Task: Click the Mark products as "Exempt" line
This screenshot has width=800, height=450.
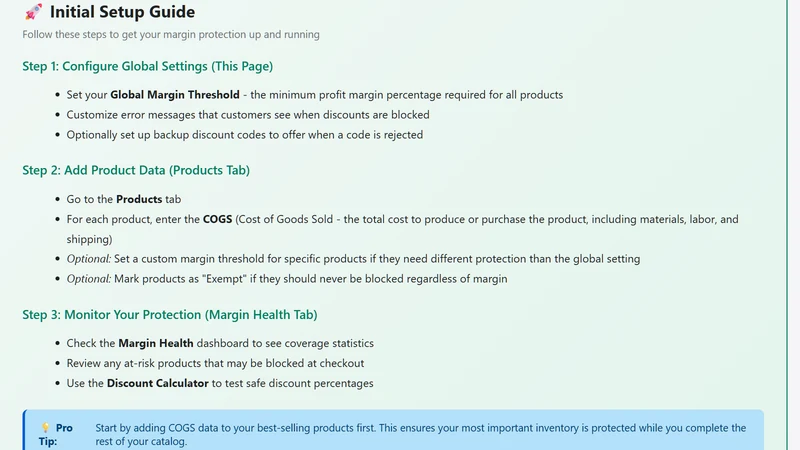Action: (287, 279)
